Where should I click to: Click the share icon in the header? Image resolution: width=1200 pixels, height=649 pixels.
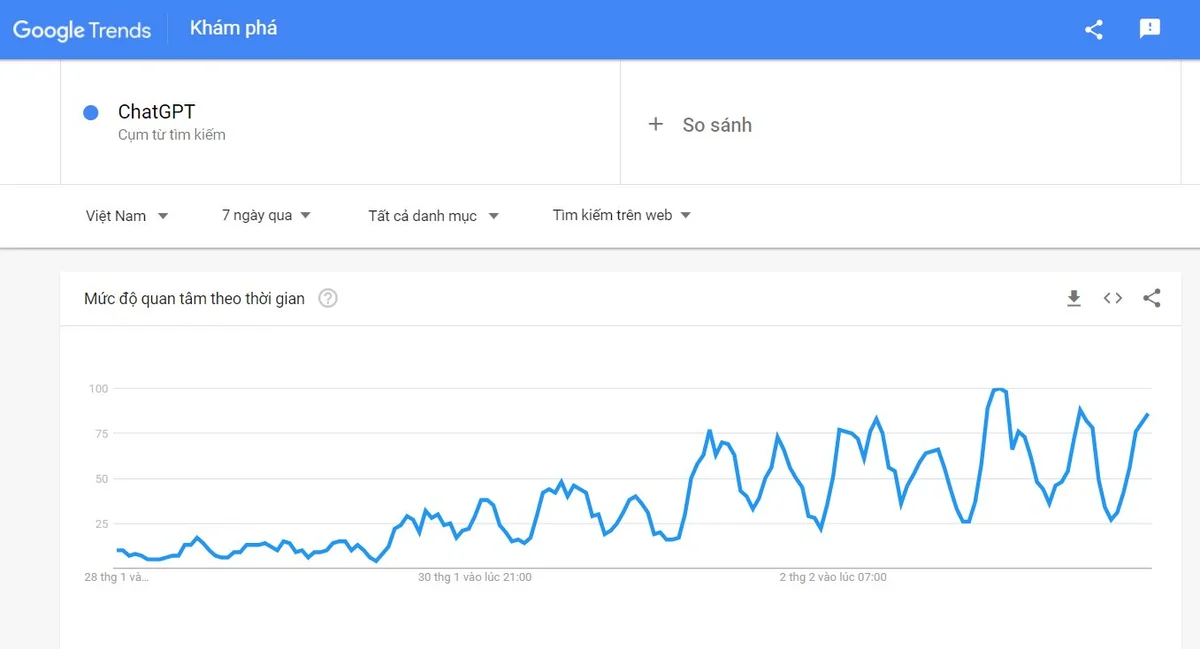[x=1094, y=29]
